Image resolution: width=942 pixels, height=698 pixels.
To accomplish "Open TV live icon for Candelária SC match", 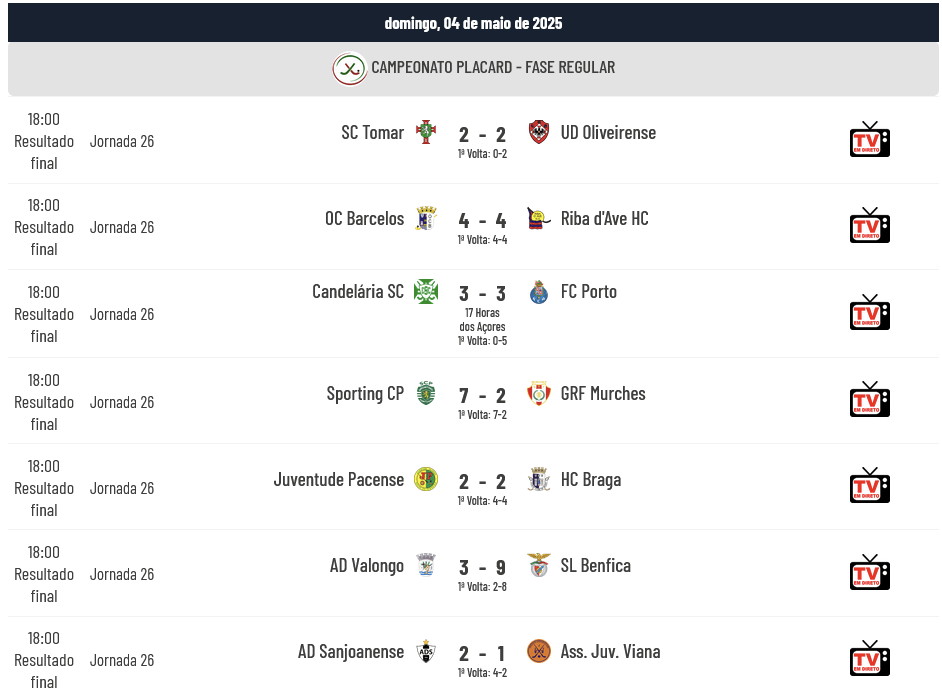I will pyautogui.click(x=869, y=312).
